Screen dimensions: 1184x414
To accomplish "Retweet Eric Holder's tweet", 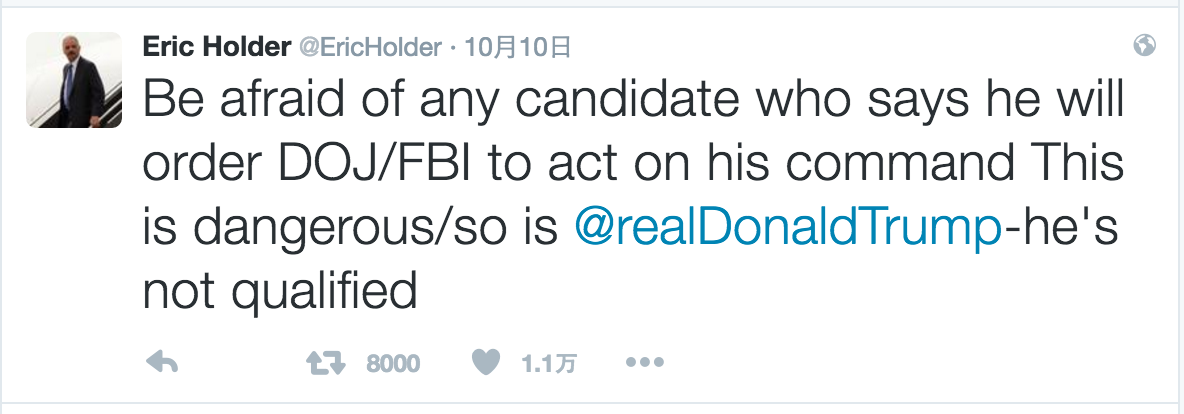I will click(327, 363).
